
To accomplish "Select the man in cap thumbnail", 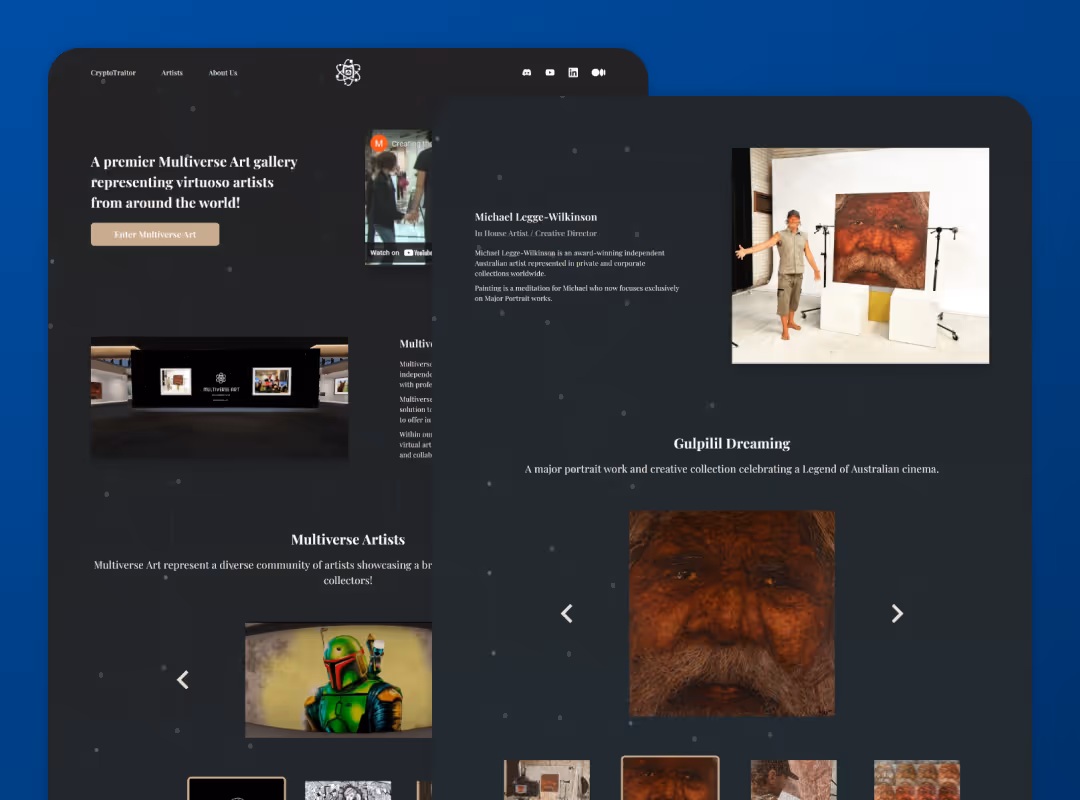I will pos(793,779).
